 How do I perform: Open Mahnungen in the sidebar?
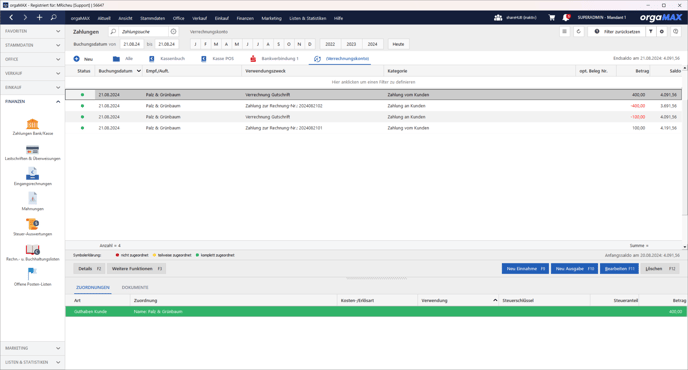pos(32,202)
